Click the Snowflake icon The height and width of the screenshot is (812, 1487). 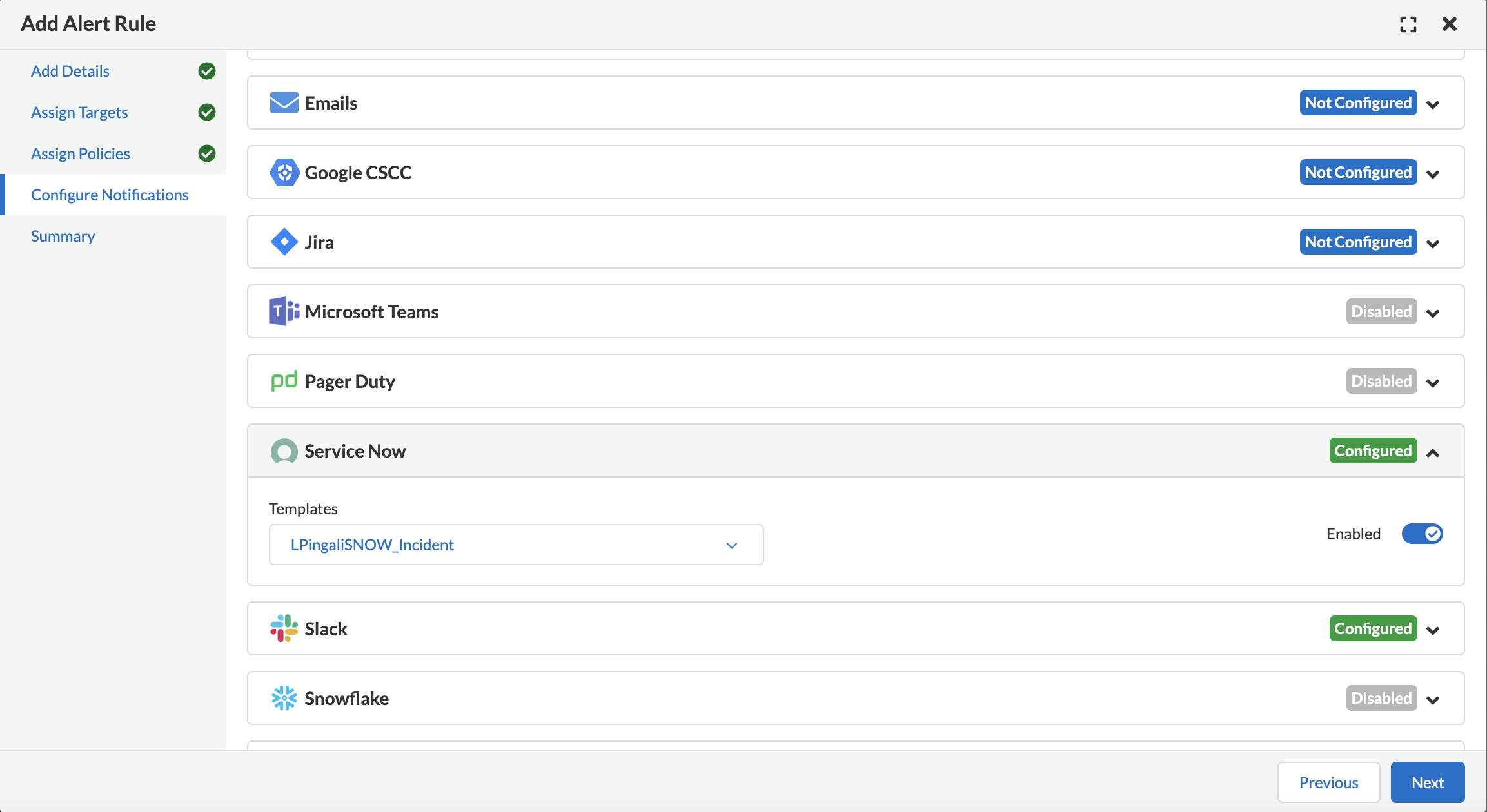(x=283, y=697)
